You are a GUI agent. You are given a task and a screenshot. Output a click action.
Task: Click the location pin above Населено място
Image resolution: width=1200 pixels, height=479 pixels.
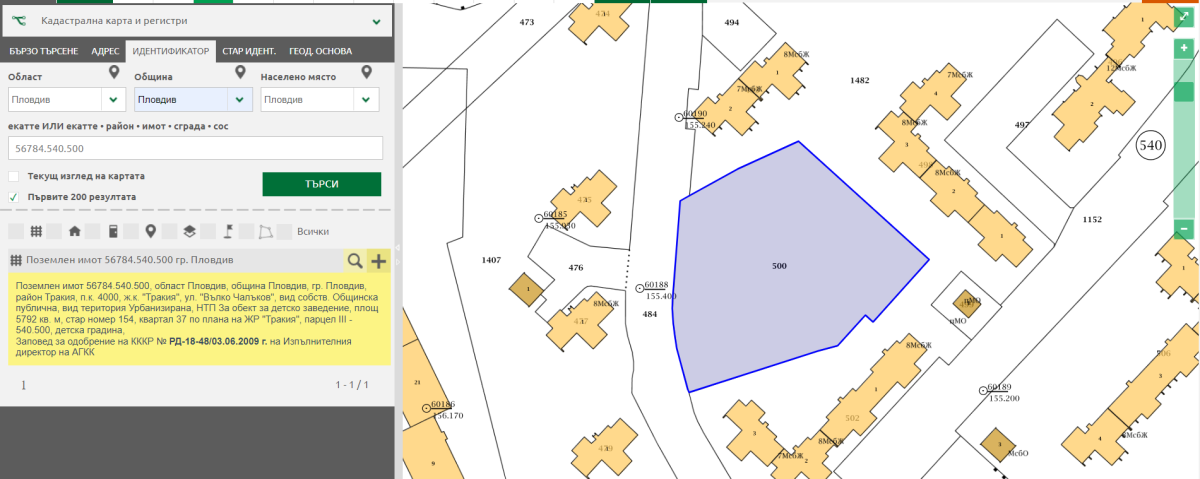(x=367, y=73)
